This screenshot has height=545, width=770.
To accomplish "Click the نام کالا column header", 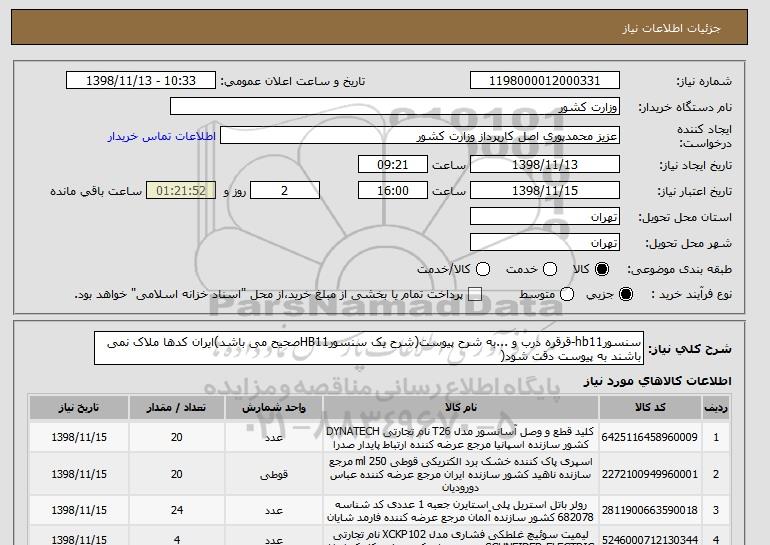I will click(x=461, y=408).
